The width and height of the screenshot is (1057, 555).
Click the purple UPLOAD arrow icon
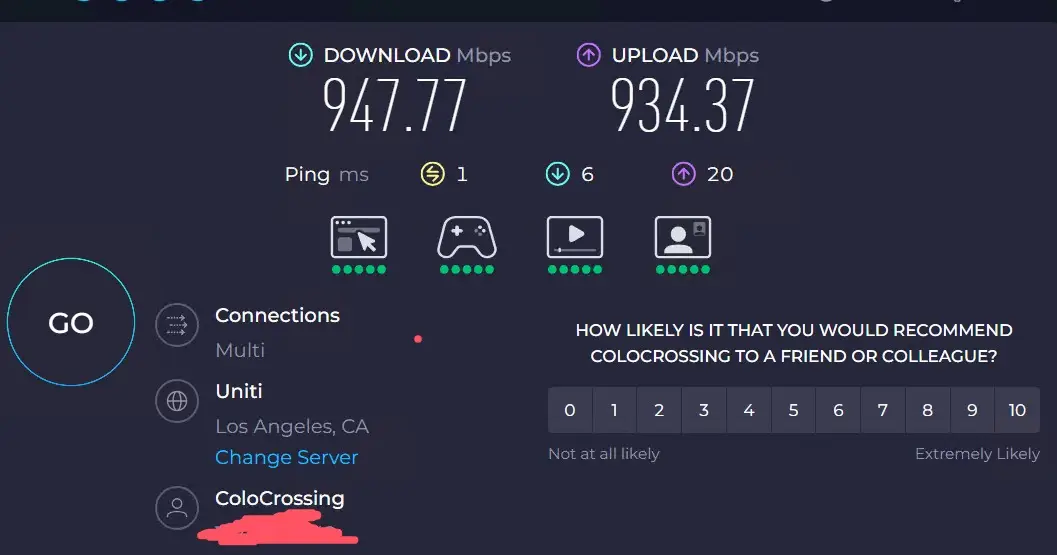click(589, 56)
